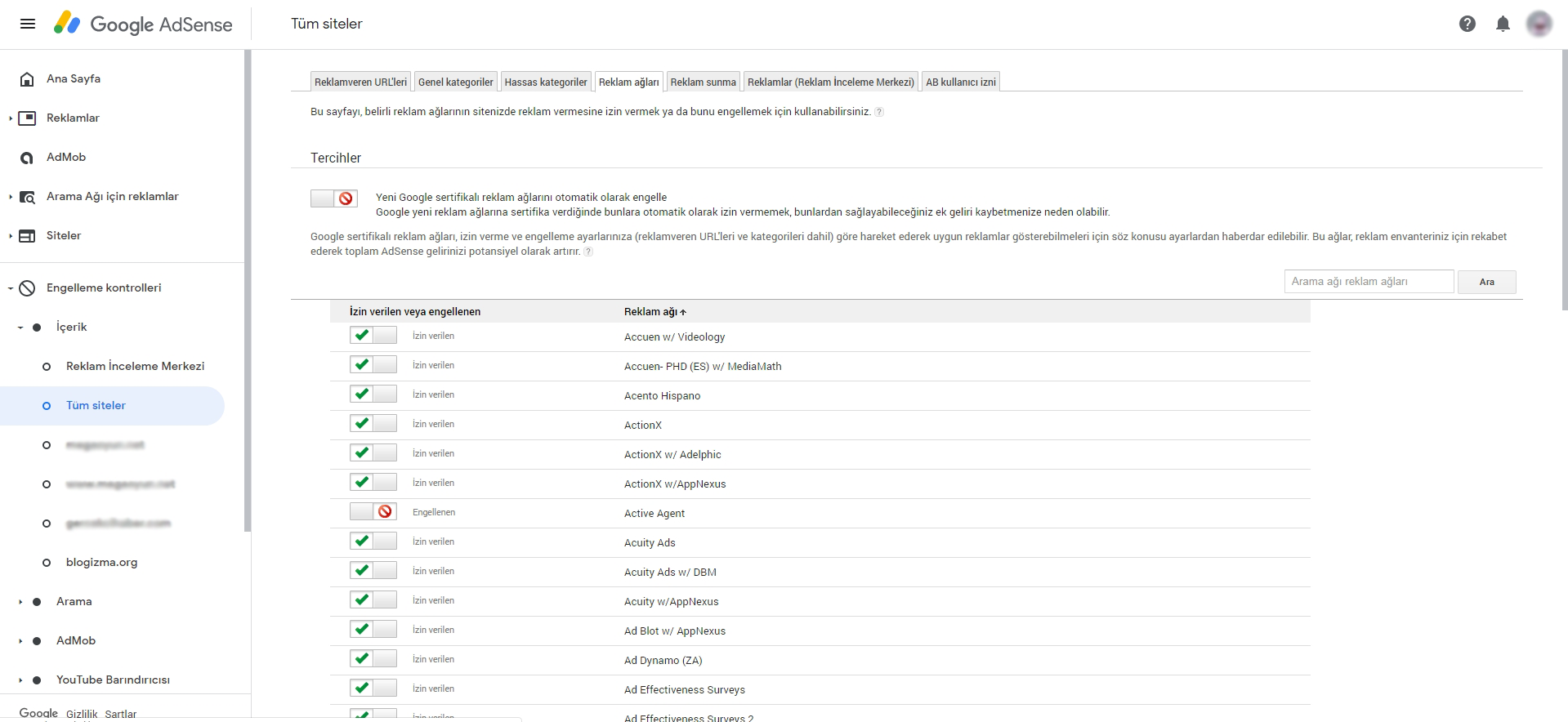Open the Sartlar footer link
Viewport: 1568px width, 722px height.
point(121,714)
